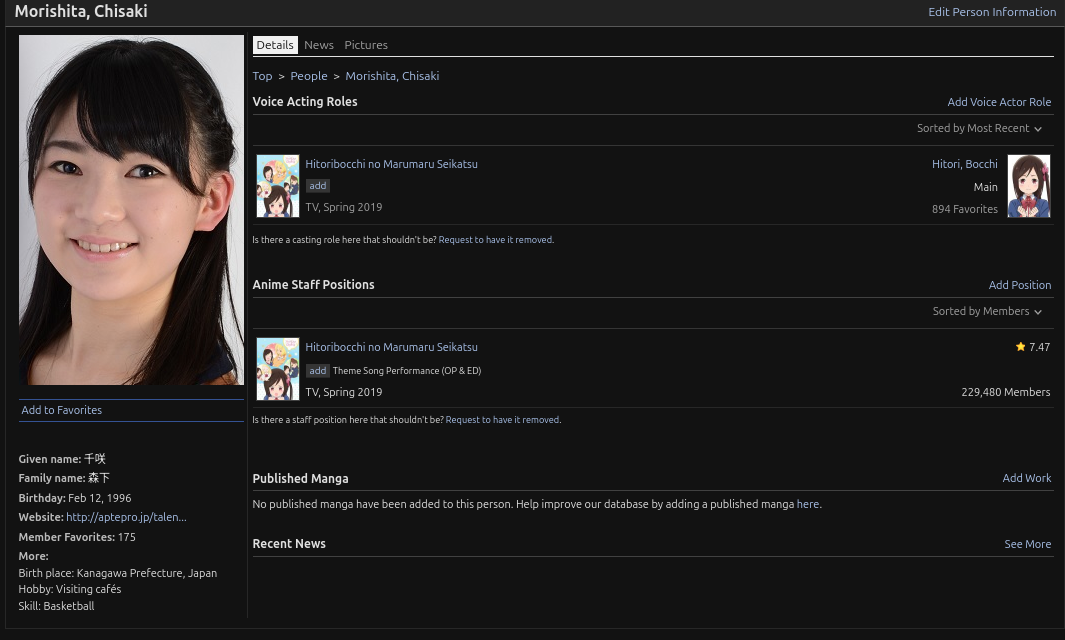1065x640 pixels.
Task: Open the Details tab
Action: point(275,45)
